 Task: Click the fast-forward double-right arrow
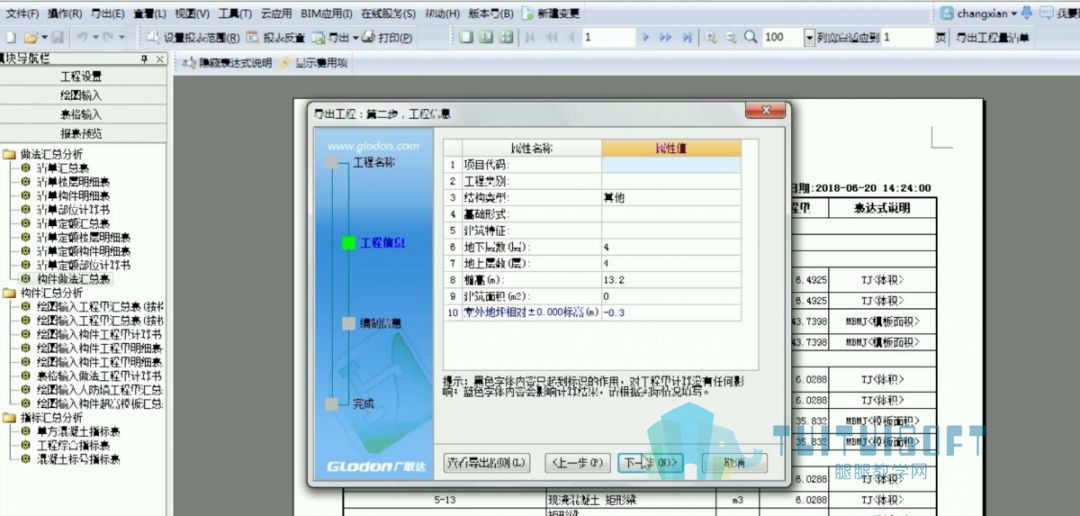coord(665,37)
